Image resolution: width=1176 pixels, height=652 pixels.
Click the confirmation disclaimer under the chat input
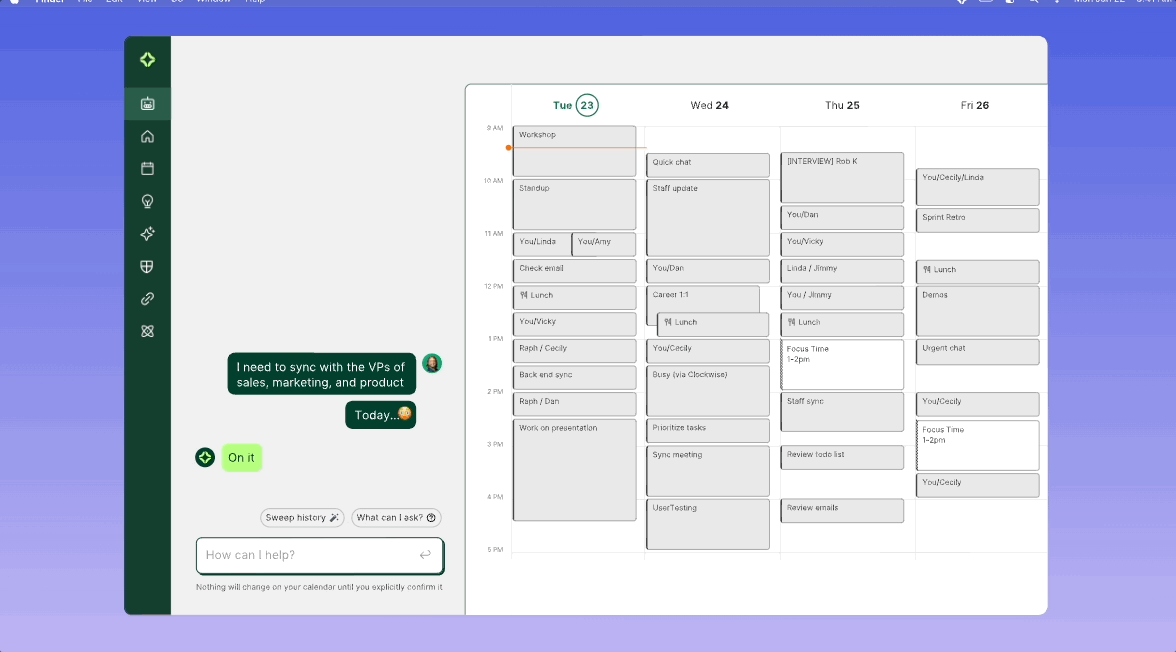320,587
